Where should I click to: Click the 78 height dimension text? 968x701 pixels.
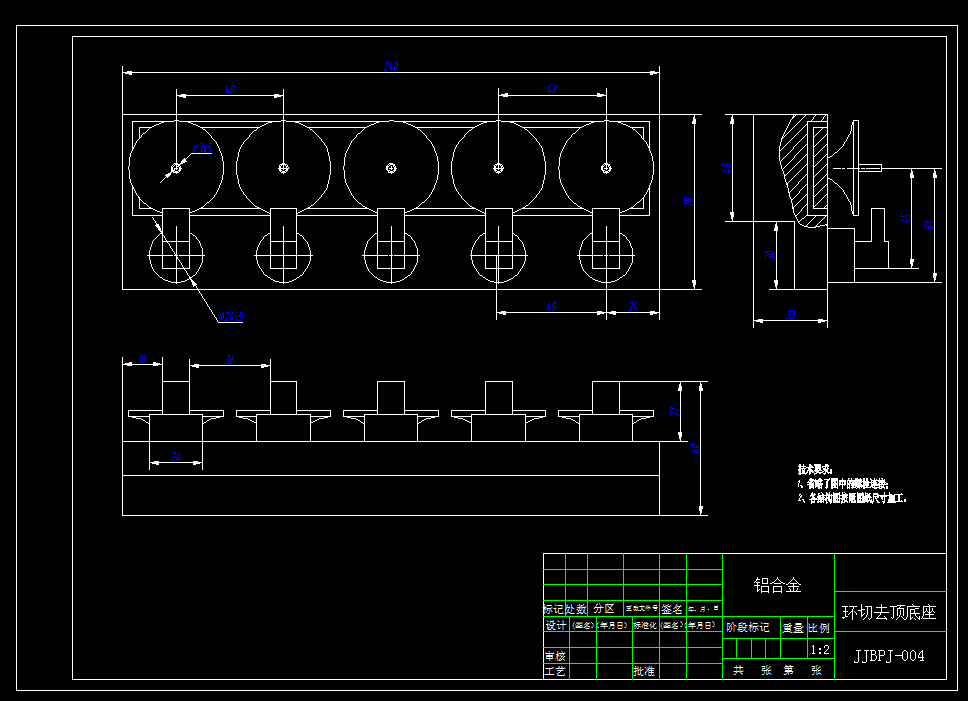(688, 201)
